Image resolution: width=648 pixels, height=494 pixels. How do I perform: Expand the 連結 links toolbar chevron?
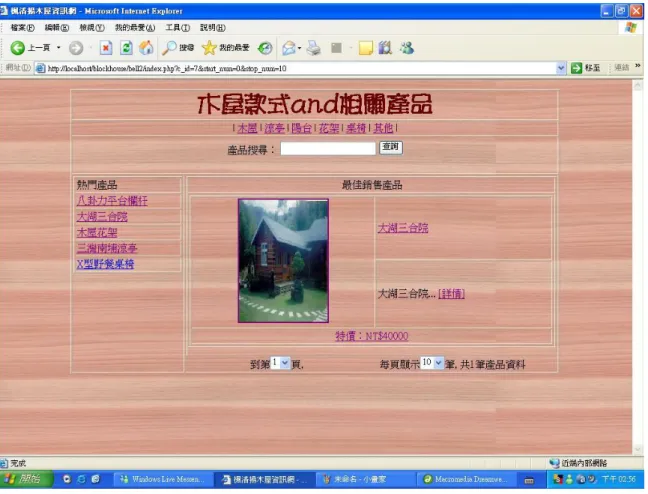coord(638,66)
